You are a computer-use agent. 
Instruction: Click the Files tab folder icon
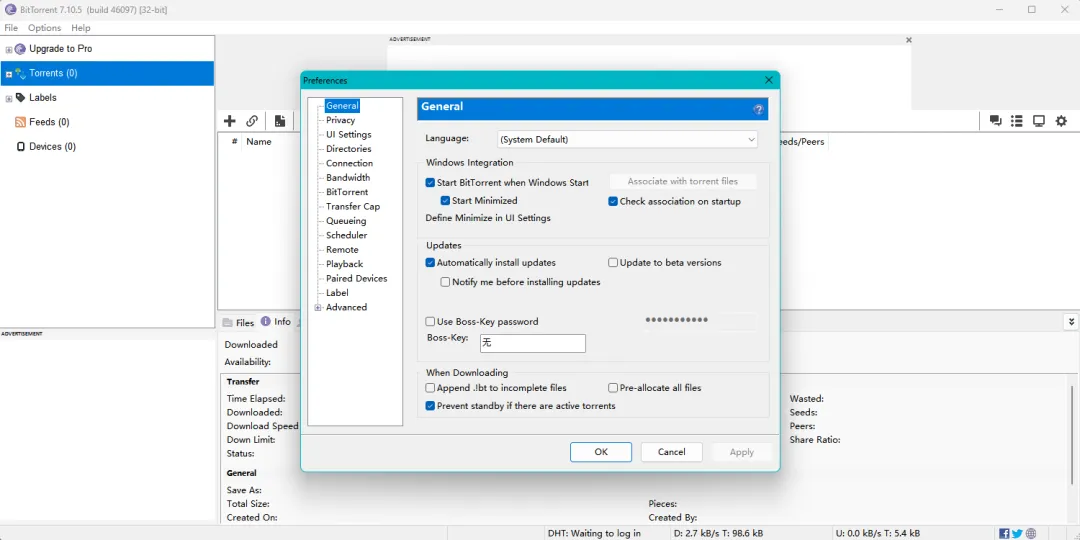[x=227, y=322]
